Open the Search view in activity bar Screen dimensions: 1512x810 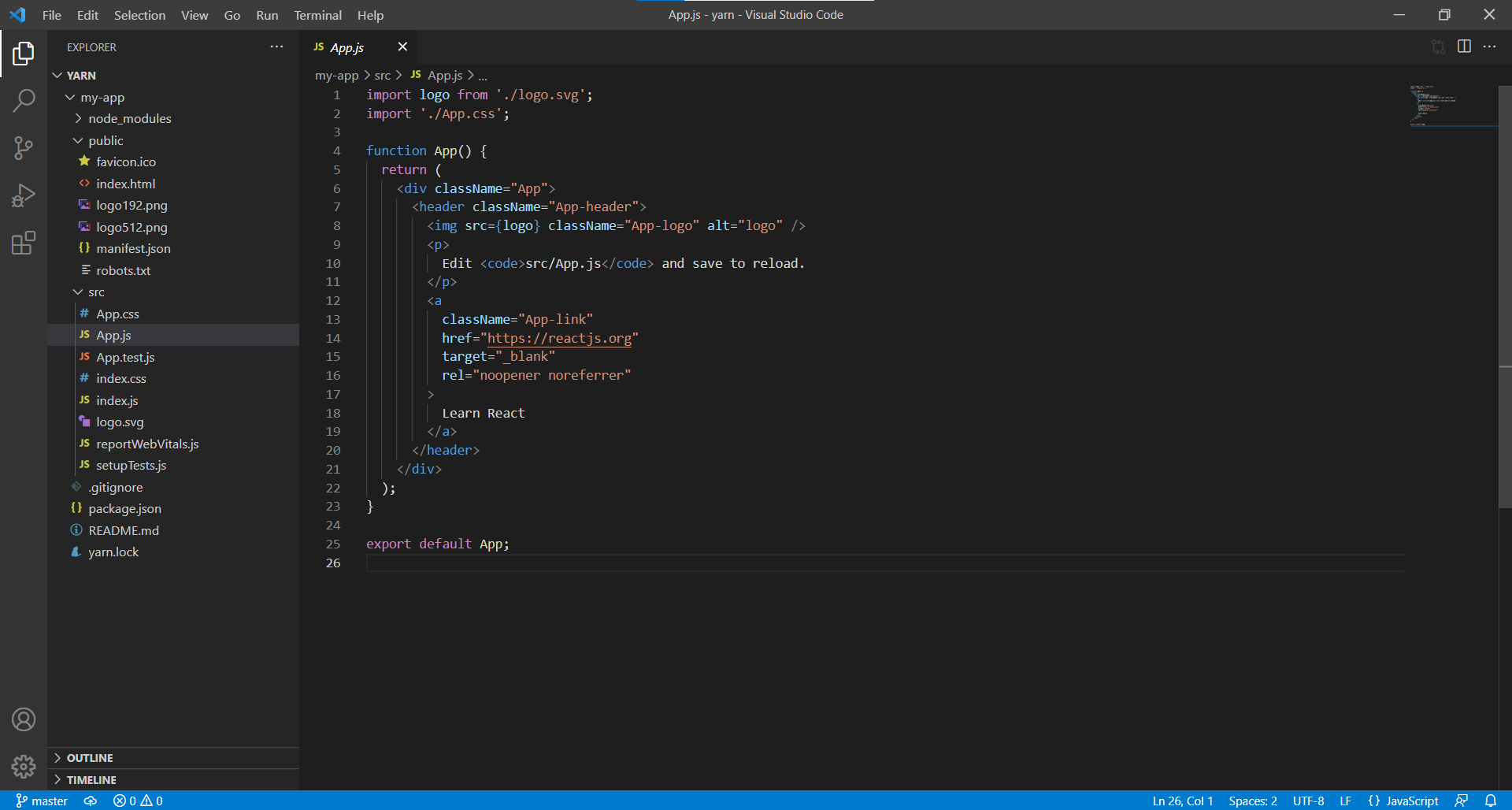(24, 101)
